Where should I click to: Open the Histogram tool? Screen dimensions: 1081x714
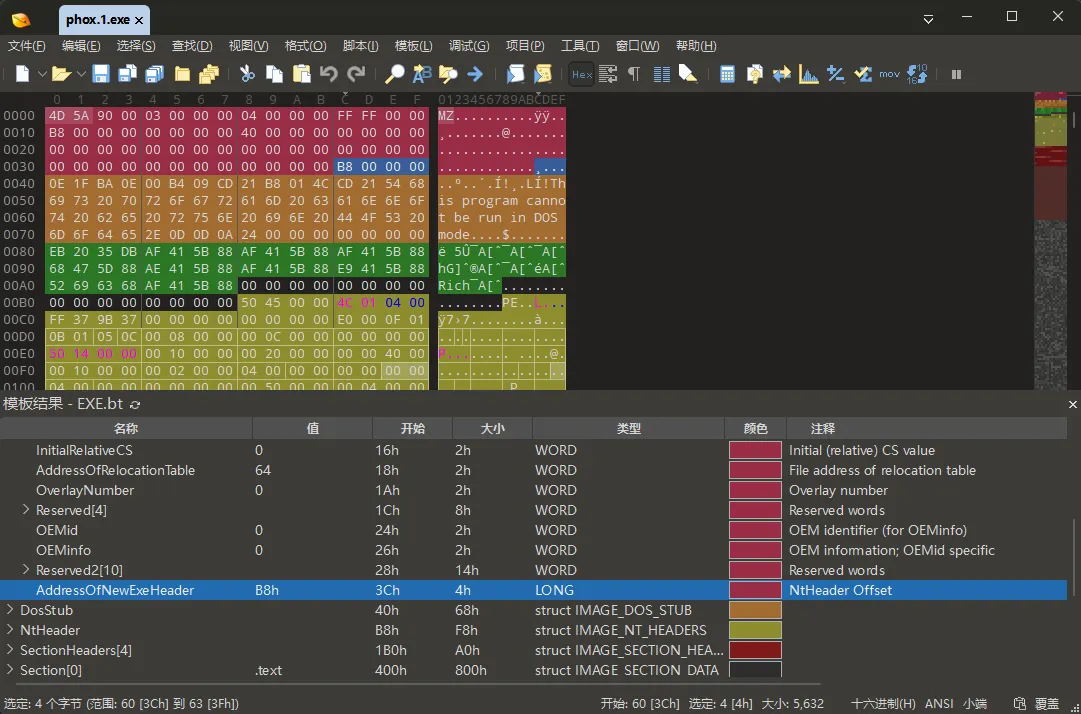pyautogui.click(x=809, y=74)
